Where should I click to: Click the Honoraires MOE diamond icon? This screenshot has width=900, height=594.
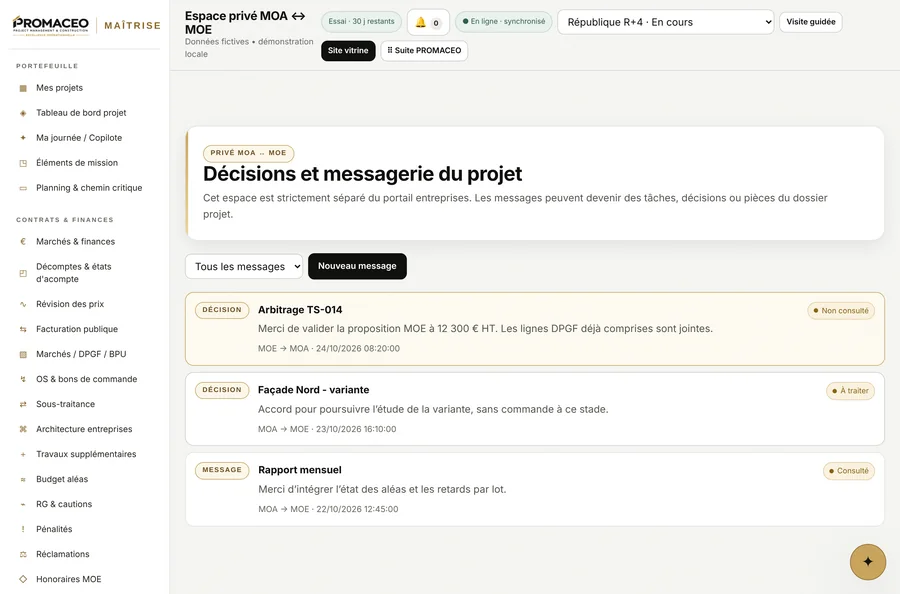(23, 579)
